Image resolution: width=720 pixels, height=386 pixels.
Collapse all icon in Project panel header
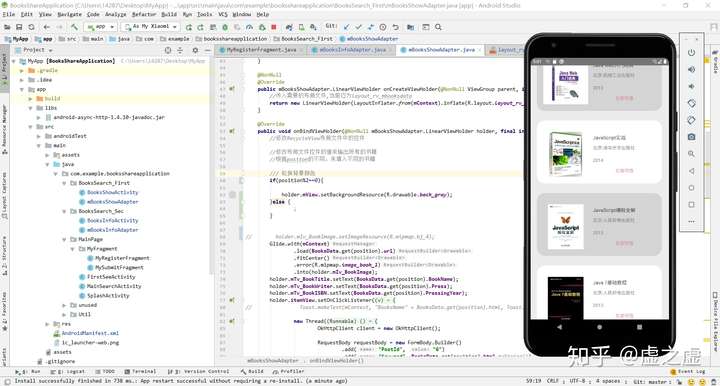point(180,50)
